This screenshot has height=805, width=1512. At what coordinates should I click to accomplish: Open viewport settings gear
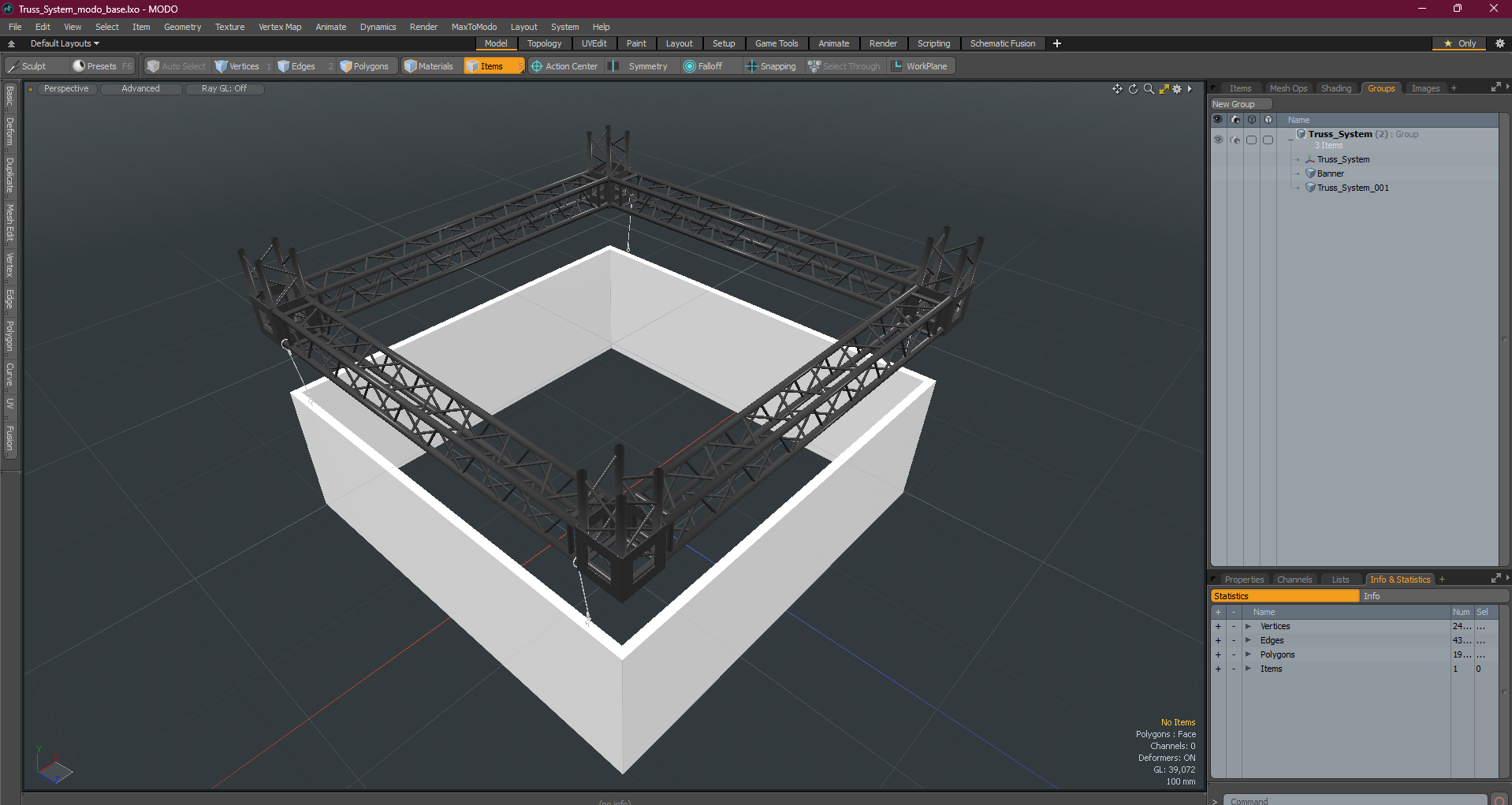click(1177, 89)
